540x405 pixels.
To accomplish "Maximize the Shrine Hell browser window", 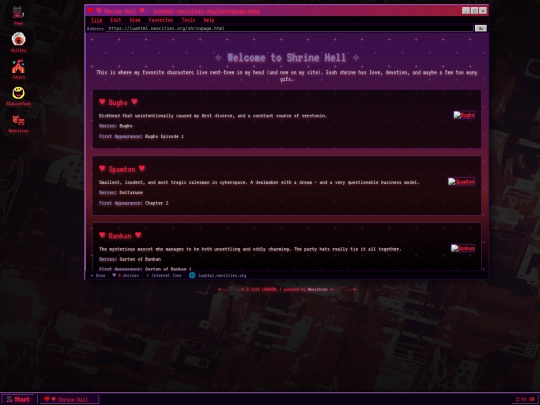I will (474, 11).
